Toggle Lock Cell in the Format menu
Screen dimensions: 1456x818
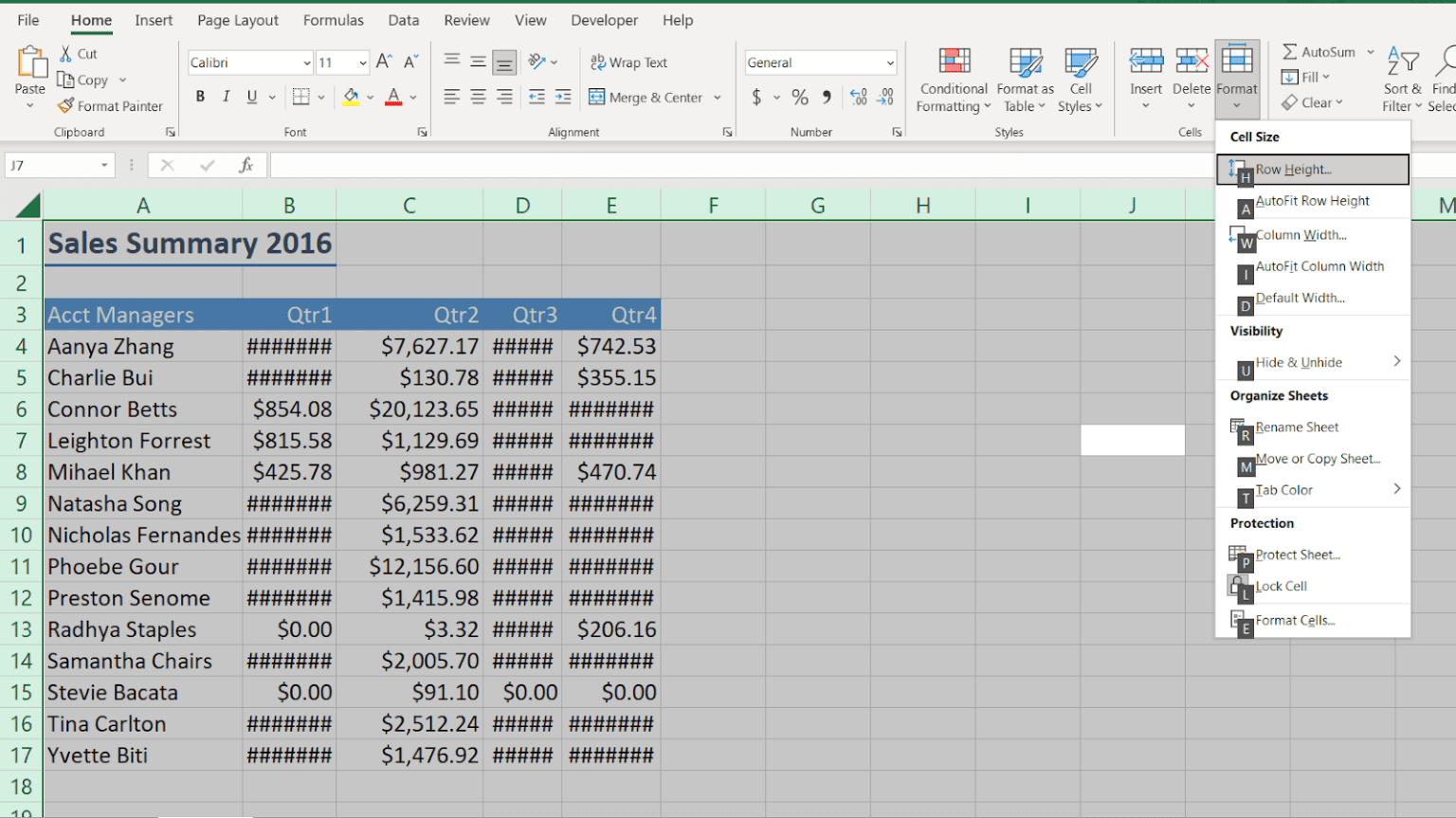coord(1280,586)
